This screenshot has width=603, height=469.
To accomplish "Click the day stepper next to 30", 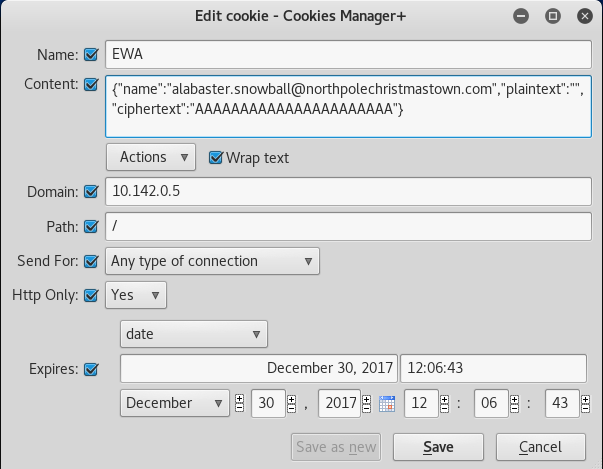I will pyautogui.click(x=292, y=404).
